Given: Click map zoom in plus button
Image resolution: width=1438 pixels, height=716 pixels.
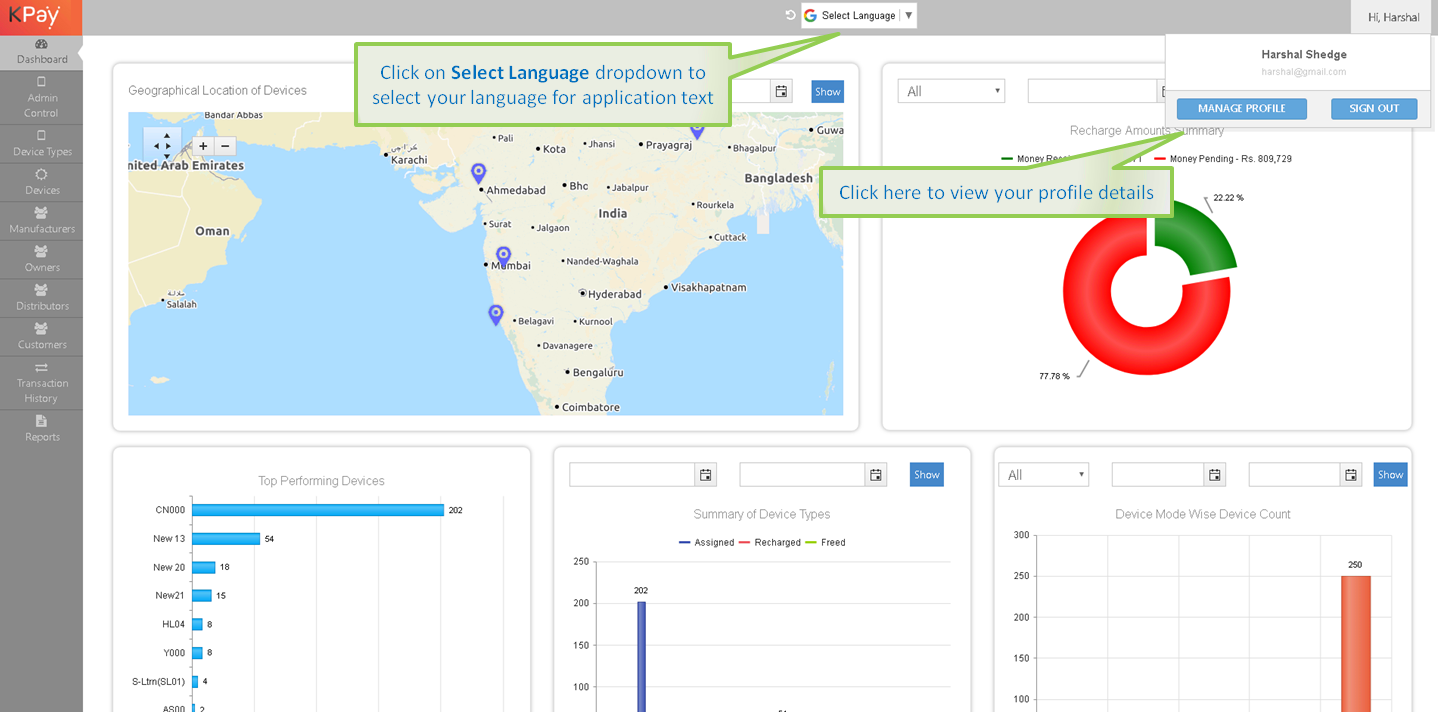Looking at the screenshot, I should point(203,146).
